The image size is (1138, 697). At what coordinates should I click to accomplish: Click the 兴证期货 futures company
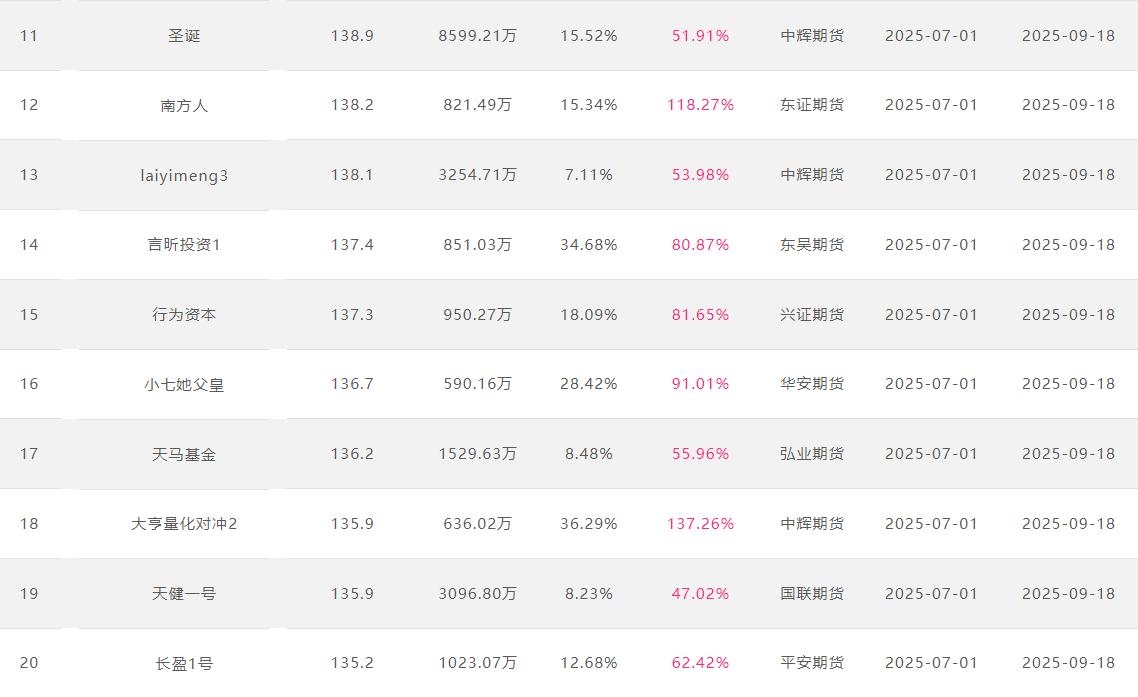coord(812,315)
